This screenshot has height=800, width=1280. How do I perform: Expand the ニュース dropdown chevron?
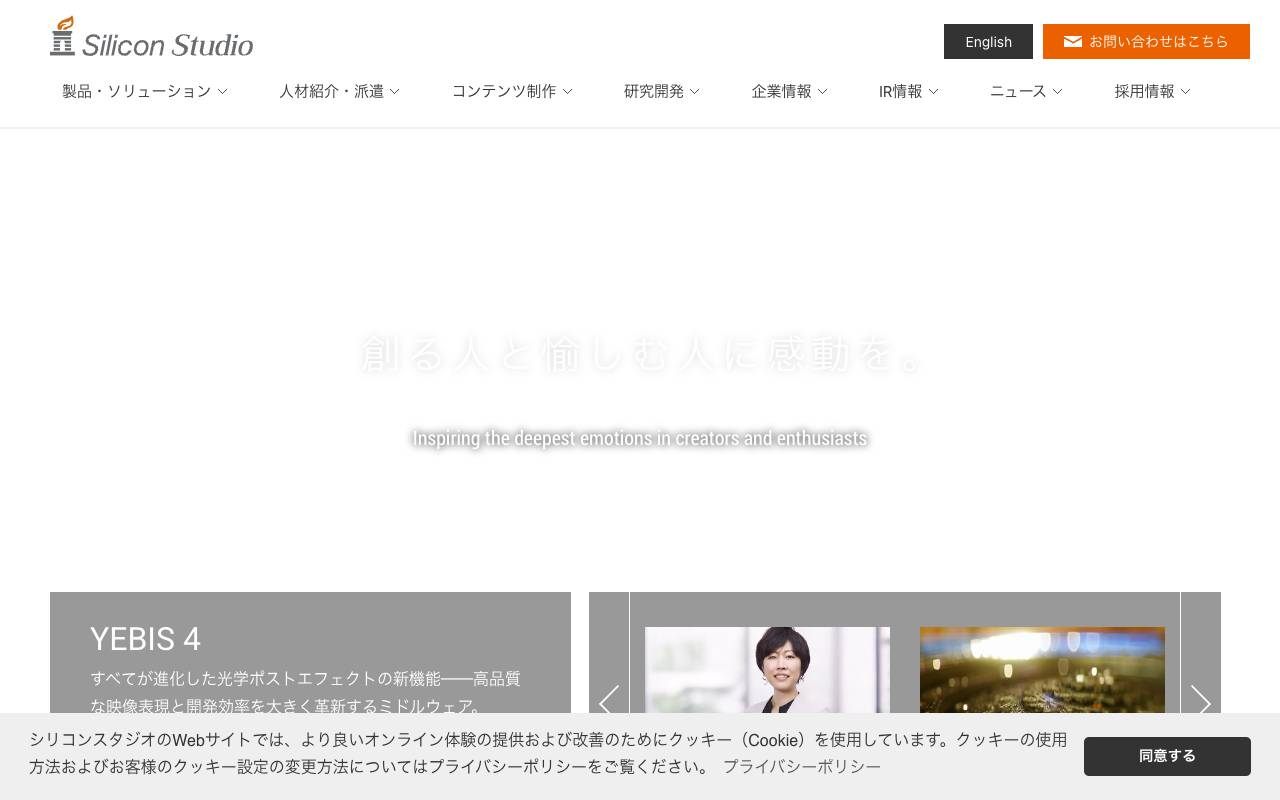coord(1057,91)
